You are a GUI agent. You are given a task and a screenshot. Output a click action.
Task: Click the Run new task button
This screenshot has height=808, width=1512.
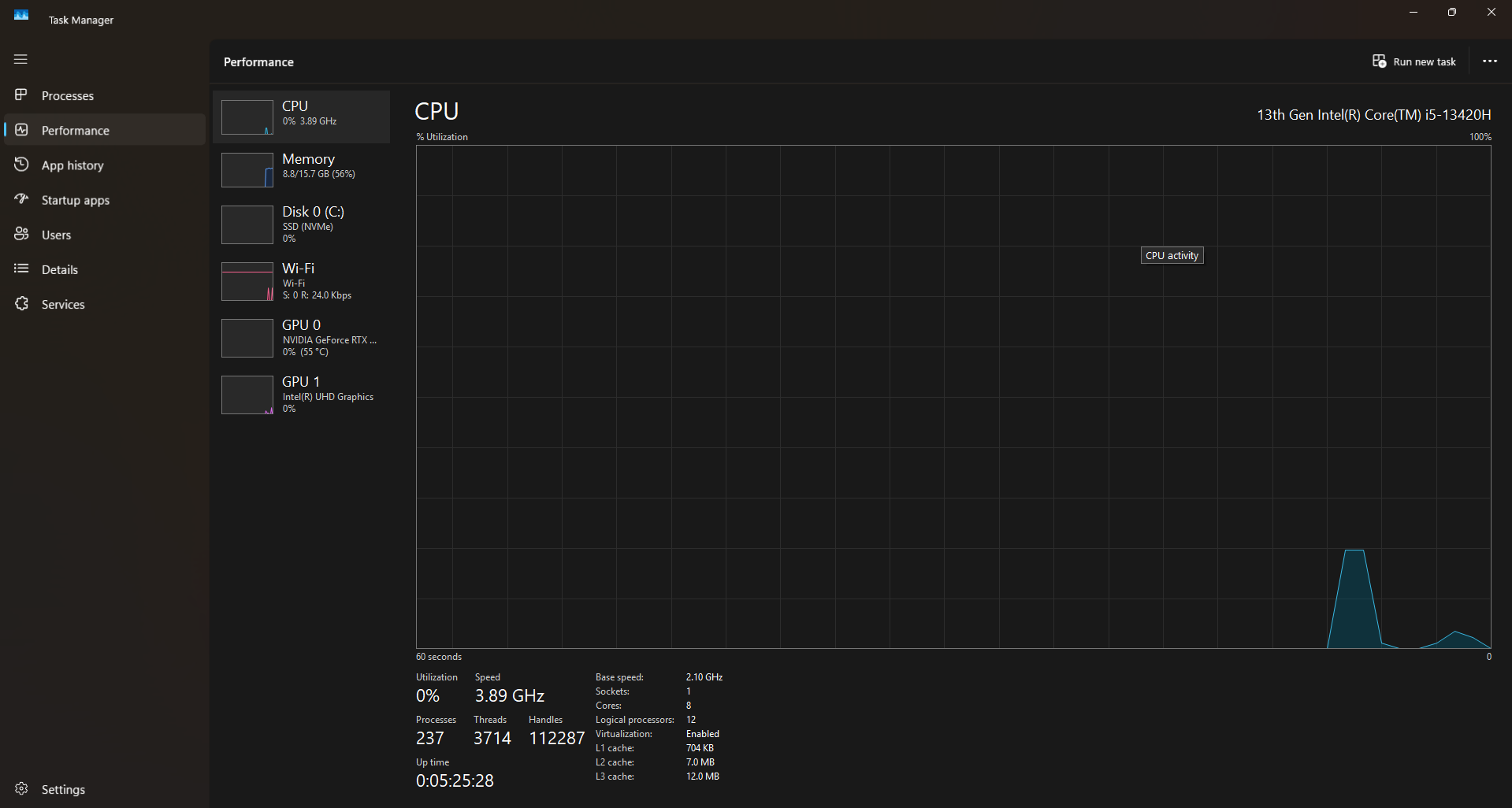(x=1414, y=61)
